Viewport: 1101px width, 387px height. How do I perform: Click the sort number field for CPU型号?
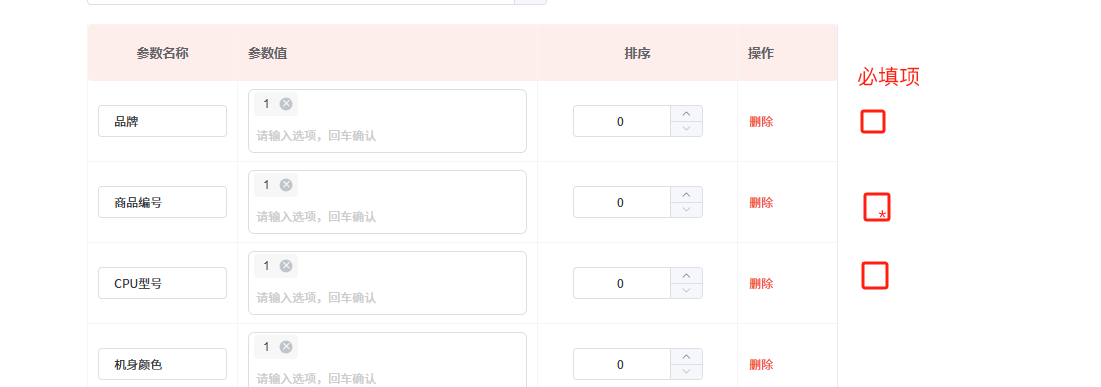(x=620, y=284)
